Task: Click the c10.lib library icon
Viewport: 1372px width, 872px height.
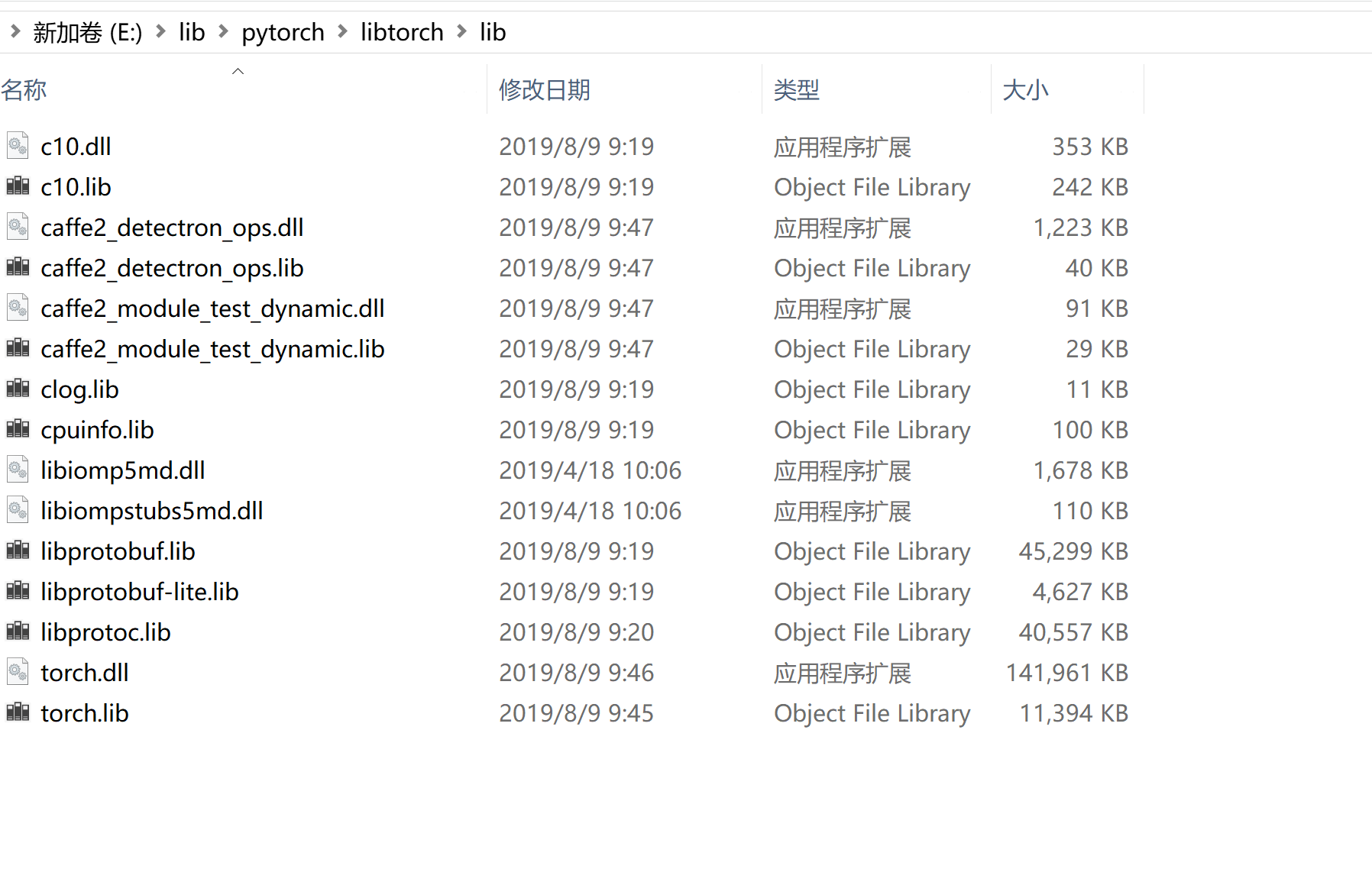Action: [18, 186]
